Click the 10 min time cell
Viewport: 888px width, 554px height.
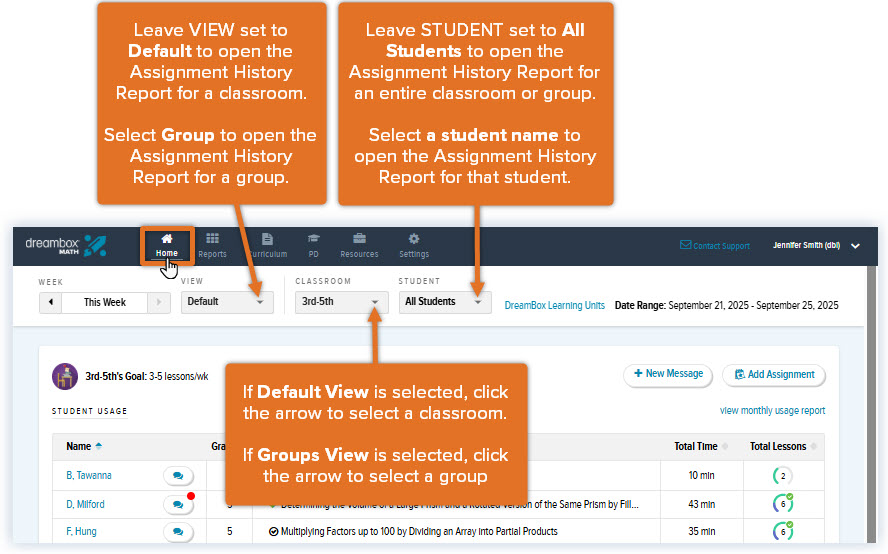(701, 475)
